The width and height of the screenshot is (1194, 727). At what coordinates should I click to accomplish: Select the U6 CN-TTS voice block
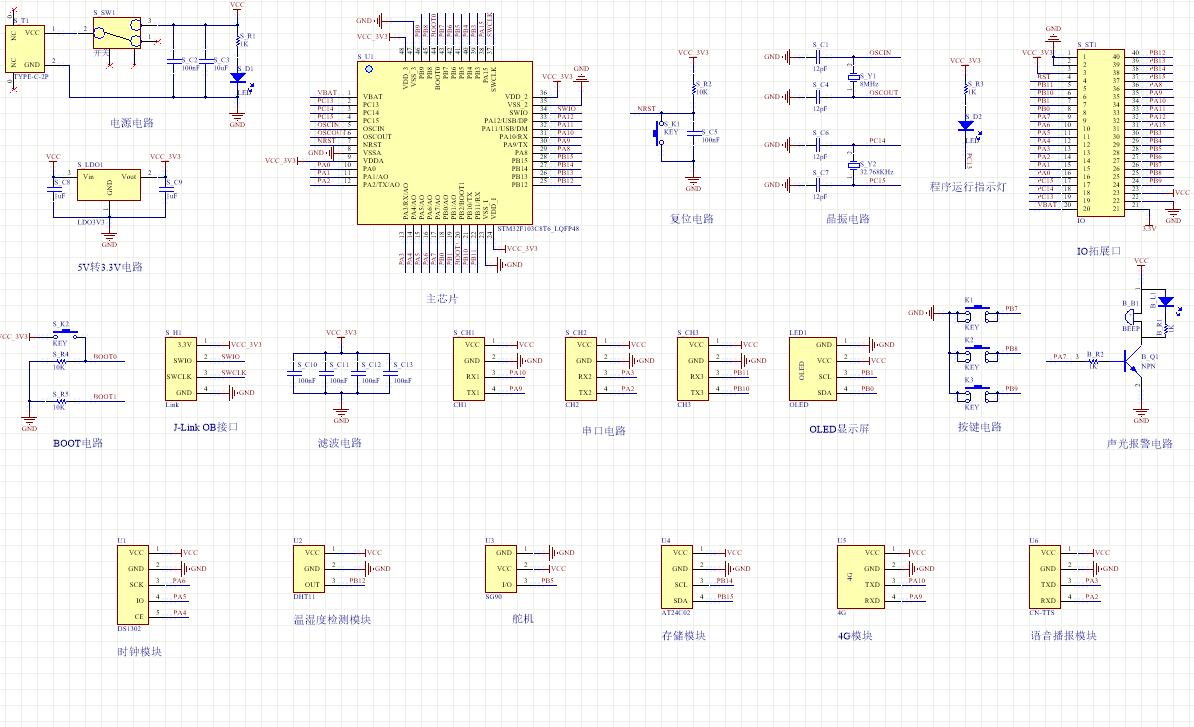click(x=1044, y=577)
